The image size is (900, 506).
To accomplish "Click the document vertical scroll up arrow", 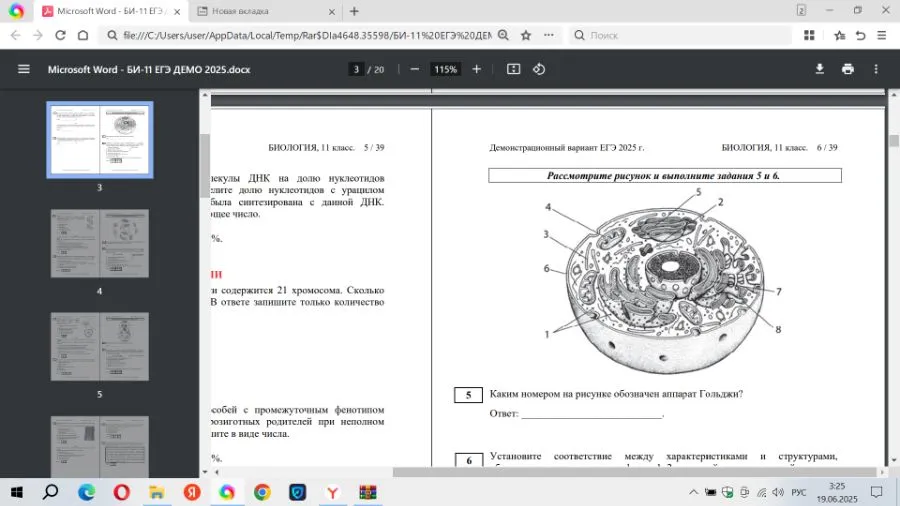I will tap(894, 95).
